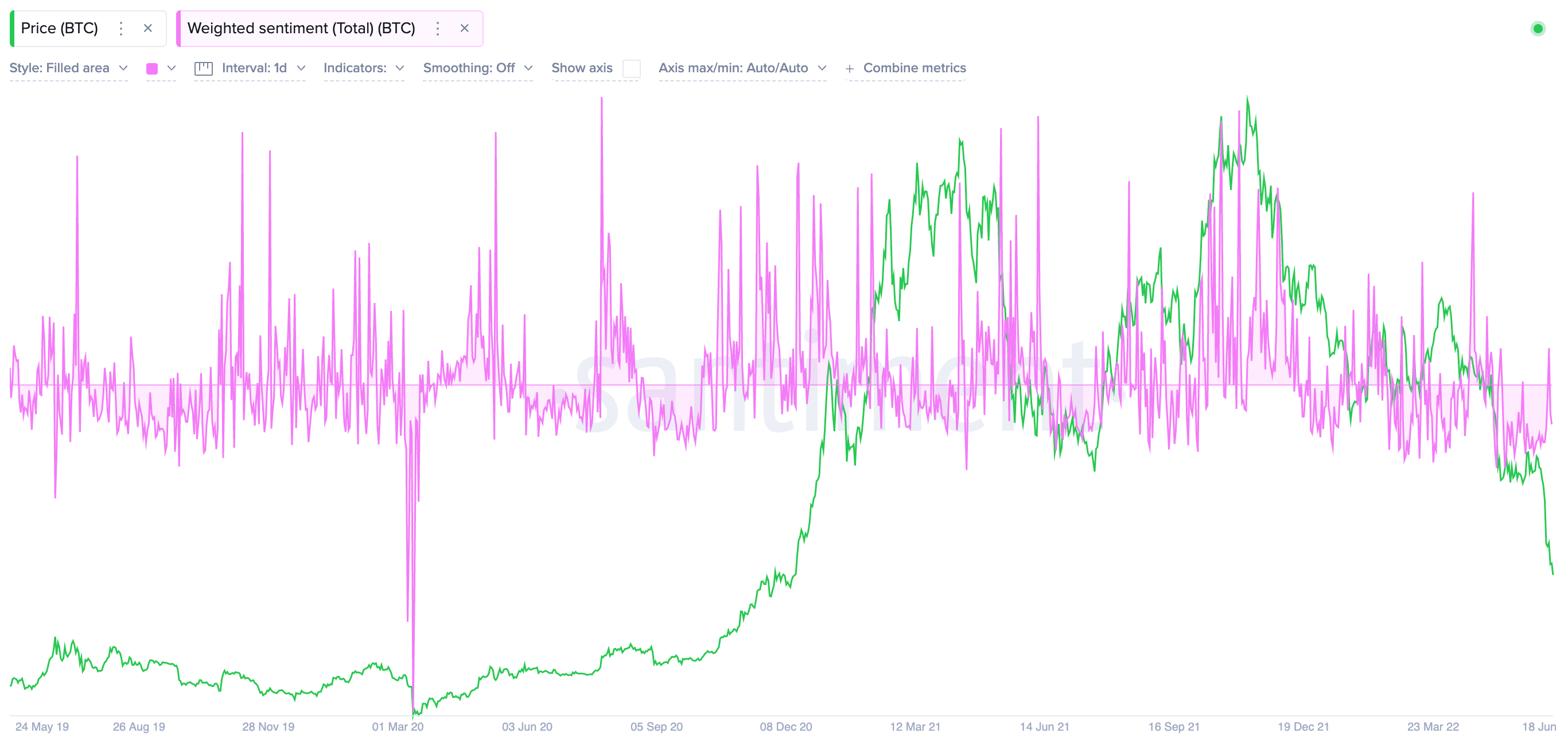1568x745 pixels.
Task: Click the chevron next to pink swatch
Action: (172, 68)
